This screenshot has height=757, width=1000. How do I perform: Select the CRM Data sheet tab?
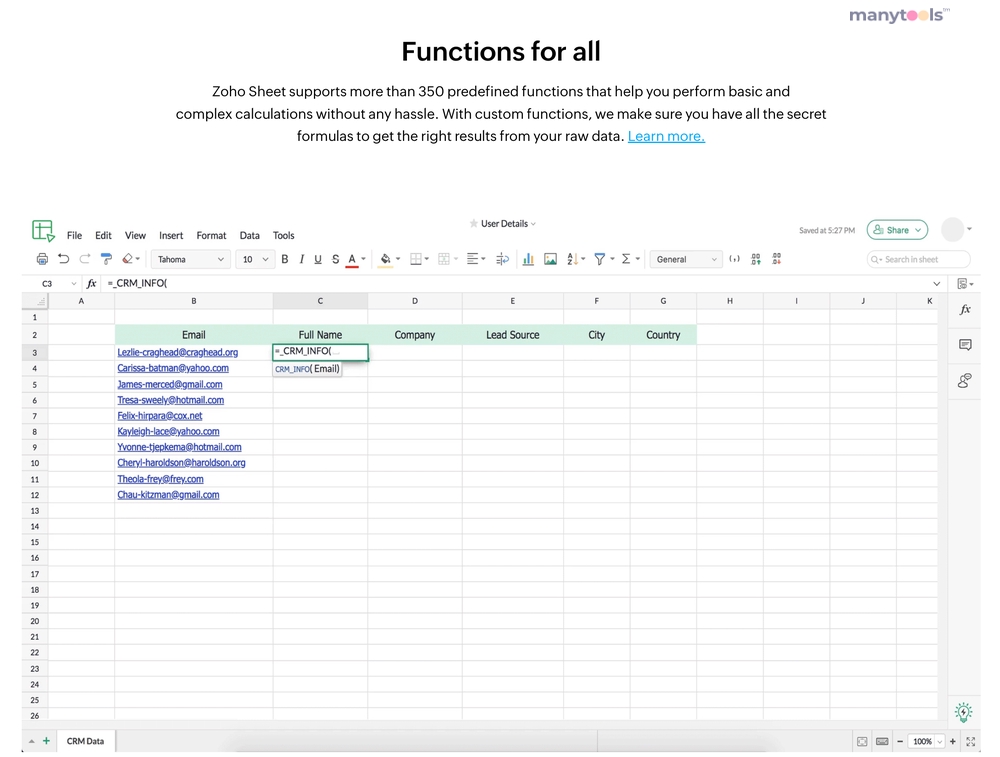point(85,741)
